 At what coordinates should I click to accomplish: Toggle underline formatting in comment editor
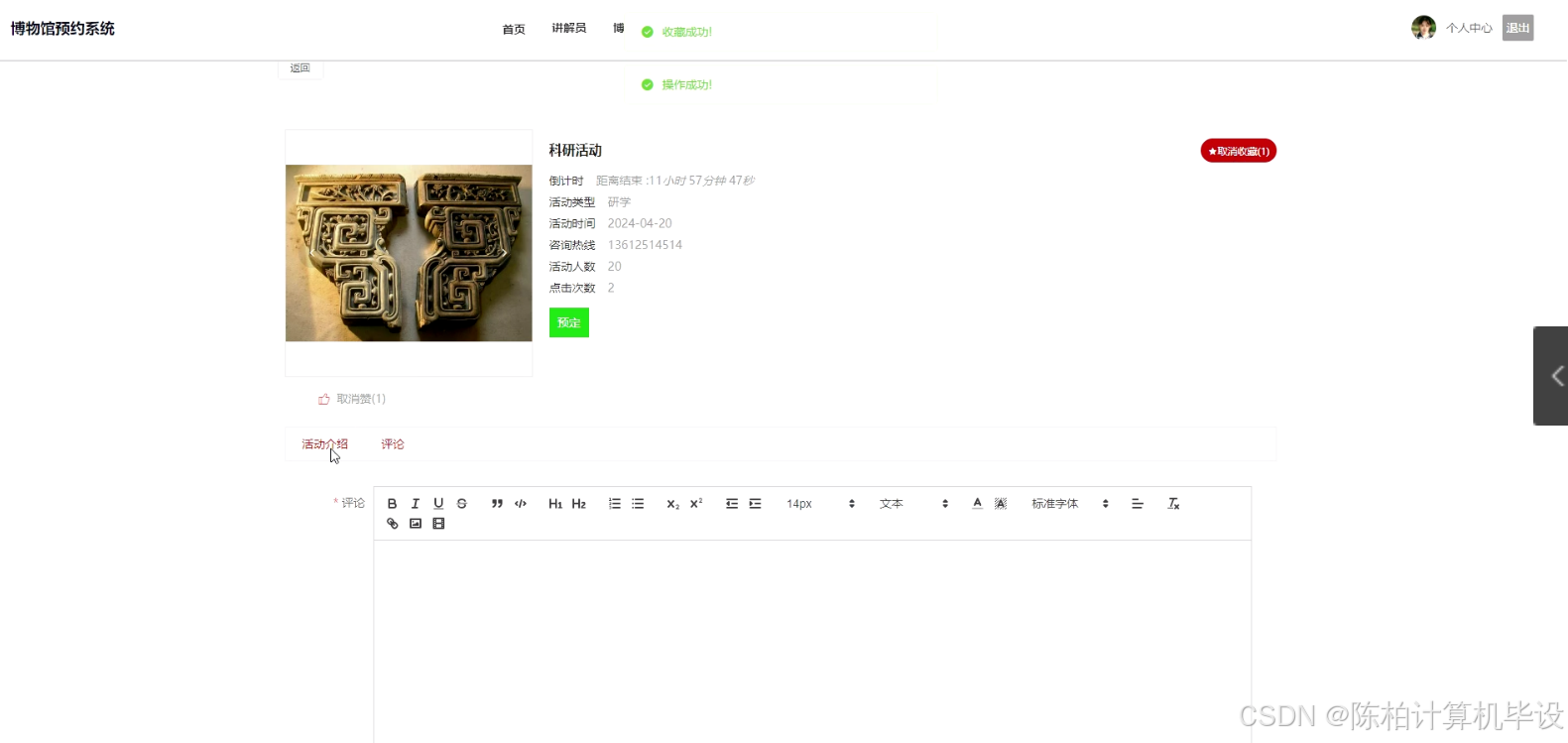[438, 504]
